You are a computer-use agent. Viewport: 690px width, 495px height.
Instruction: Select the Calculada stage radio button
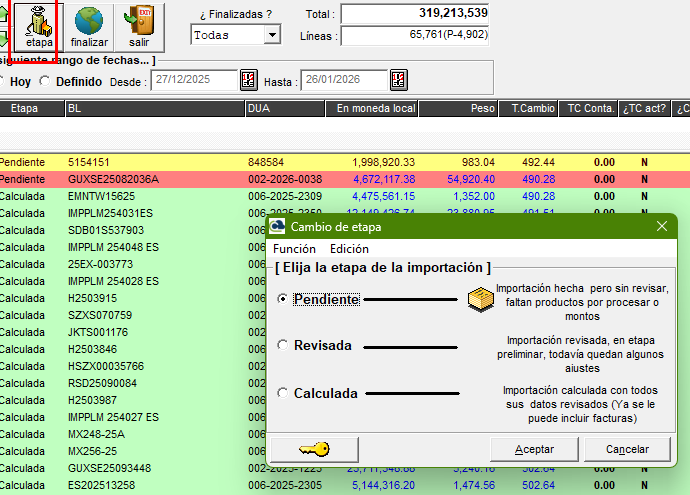(x=283, y=394)
